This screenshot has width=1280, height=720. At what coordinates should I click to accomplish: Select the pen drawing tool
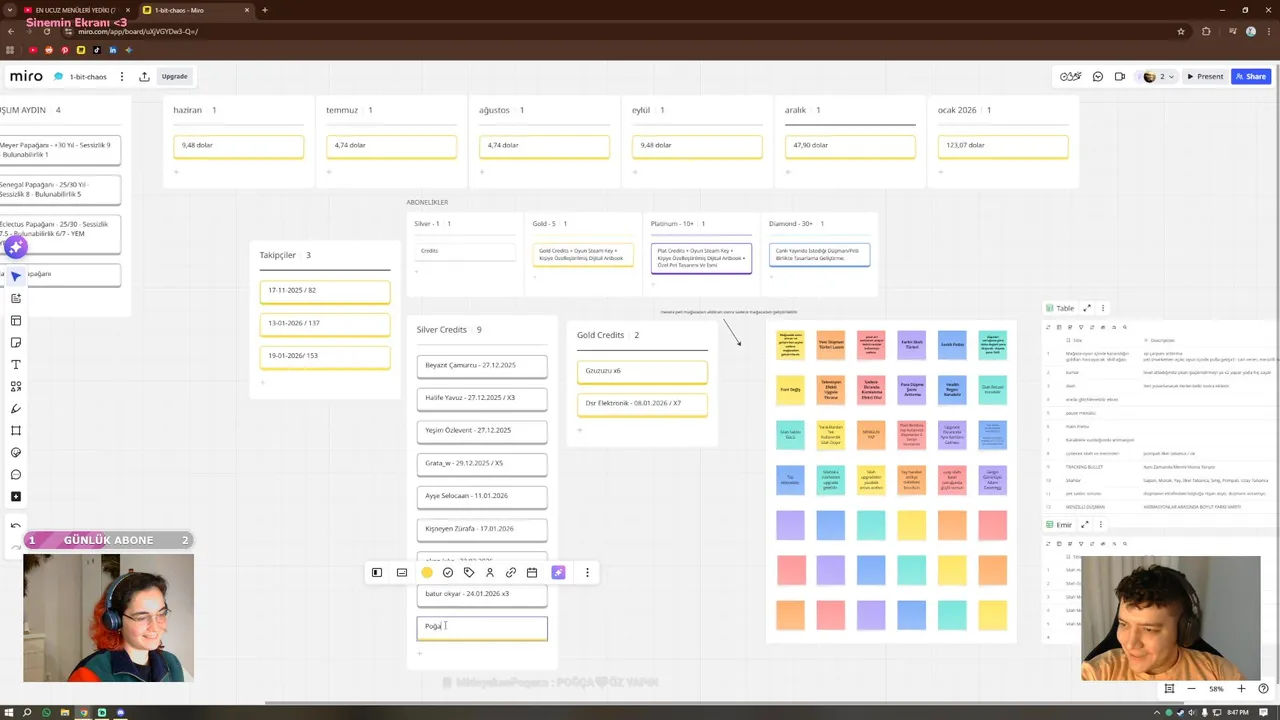coord(16,409)
